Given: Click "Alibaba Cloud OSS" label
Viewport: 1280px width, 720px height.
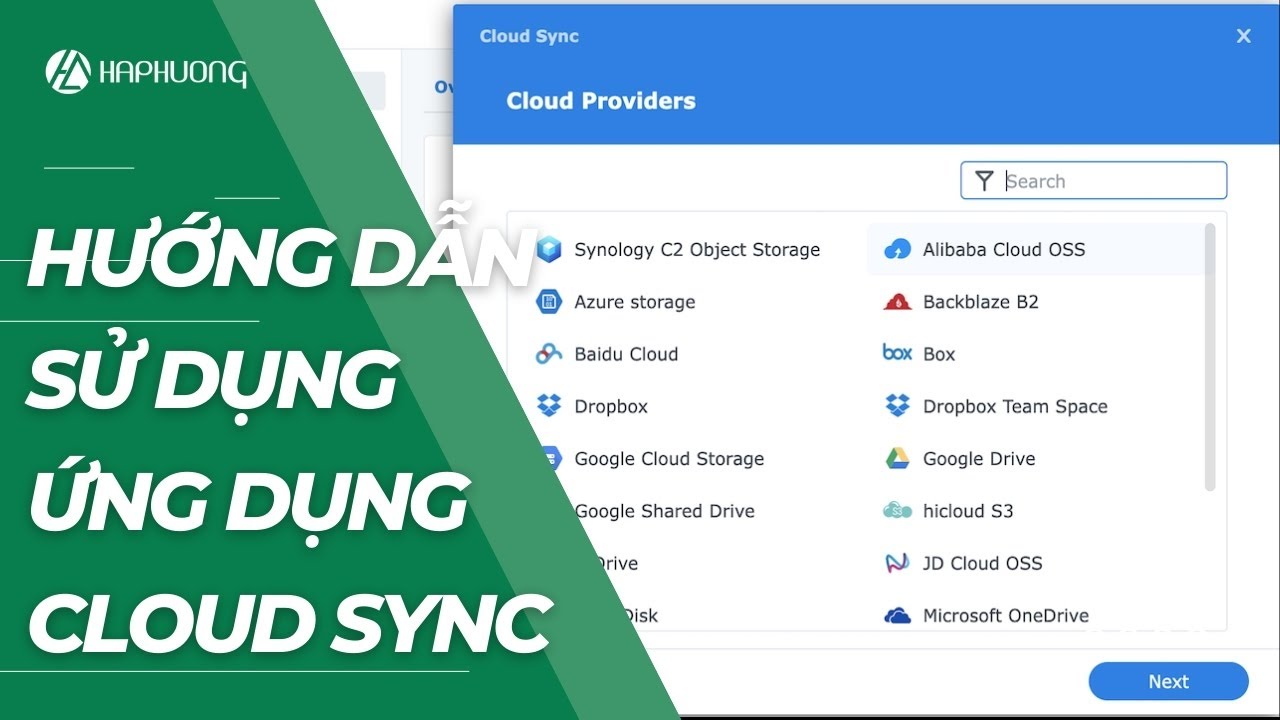Looking at the screenshot, I should click(1004, 250).
